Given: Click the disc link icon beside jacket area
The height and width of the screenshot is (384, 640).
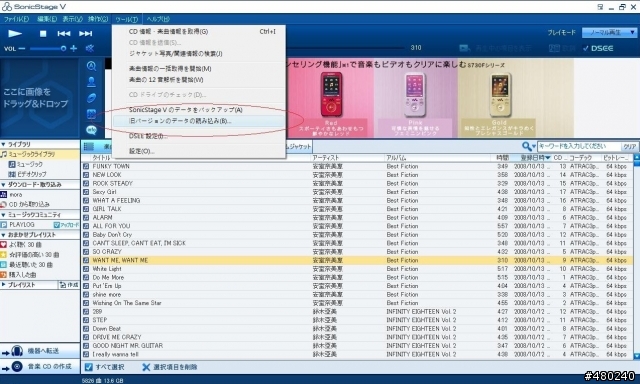Looking at the screenshot, I should point(91,98).
